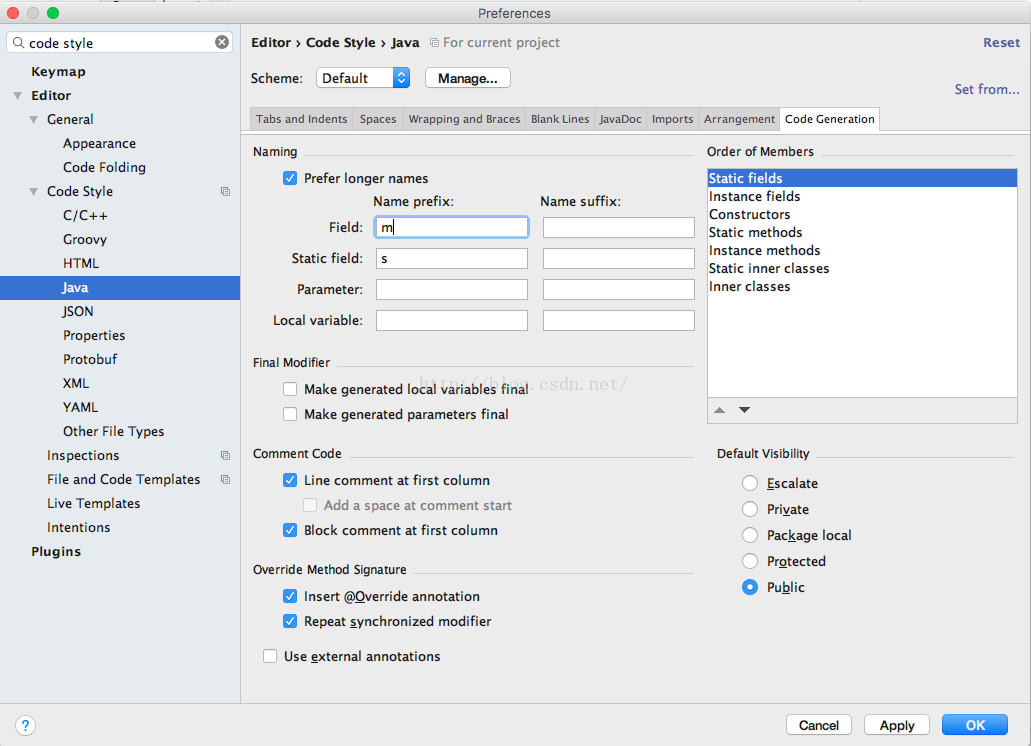Click the Apply button
The height and width of the screenshot is (746, 1031).
[x=897, y=725]
